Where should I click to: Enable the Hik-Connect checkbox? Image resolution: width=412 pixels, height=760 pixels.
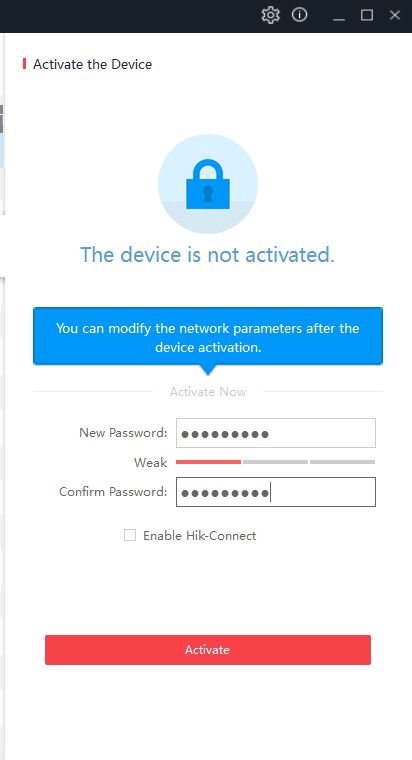coord(130,535)
